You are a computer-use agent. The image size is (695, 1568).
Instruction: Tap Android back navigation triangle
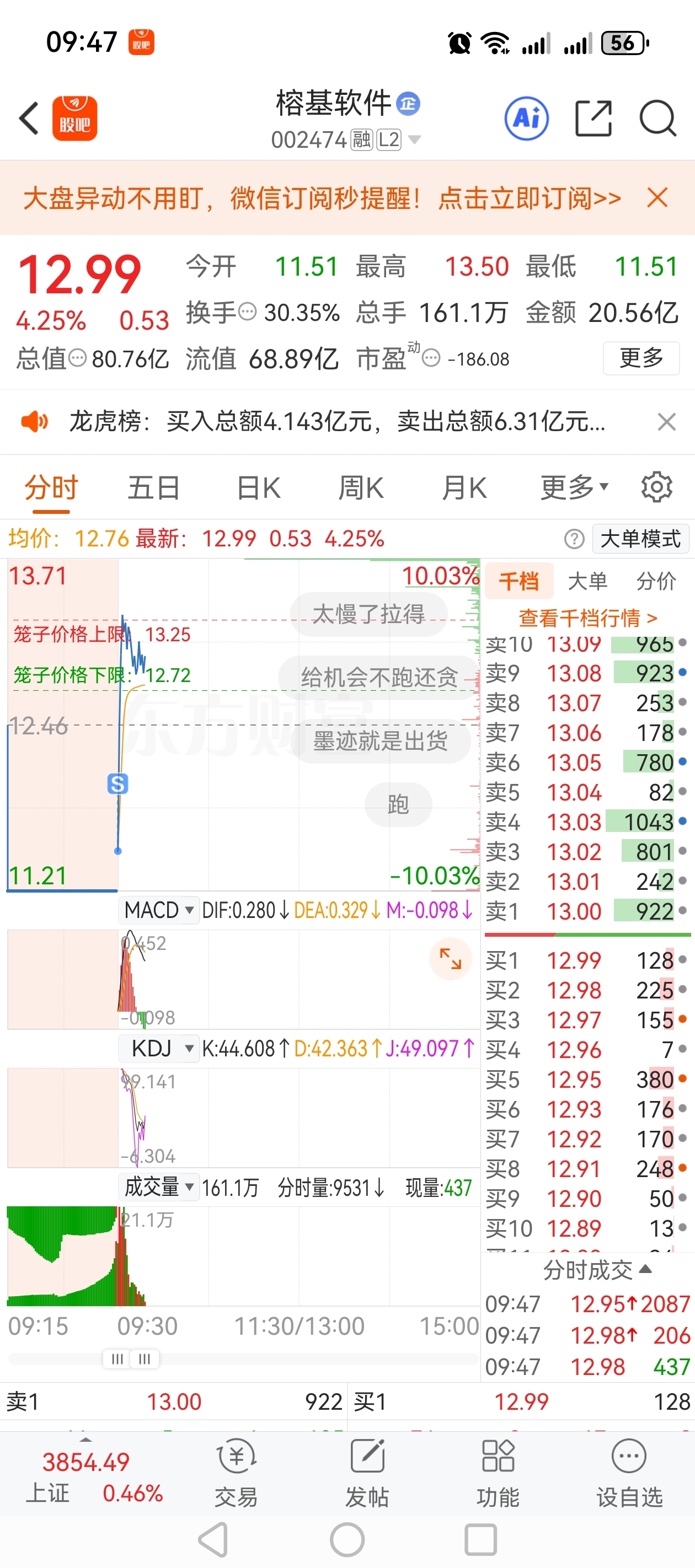pyautogui.click(x=214, y=1540)
